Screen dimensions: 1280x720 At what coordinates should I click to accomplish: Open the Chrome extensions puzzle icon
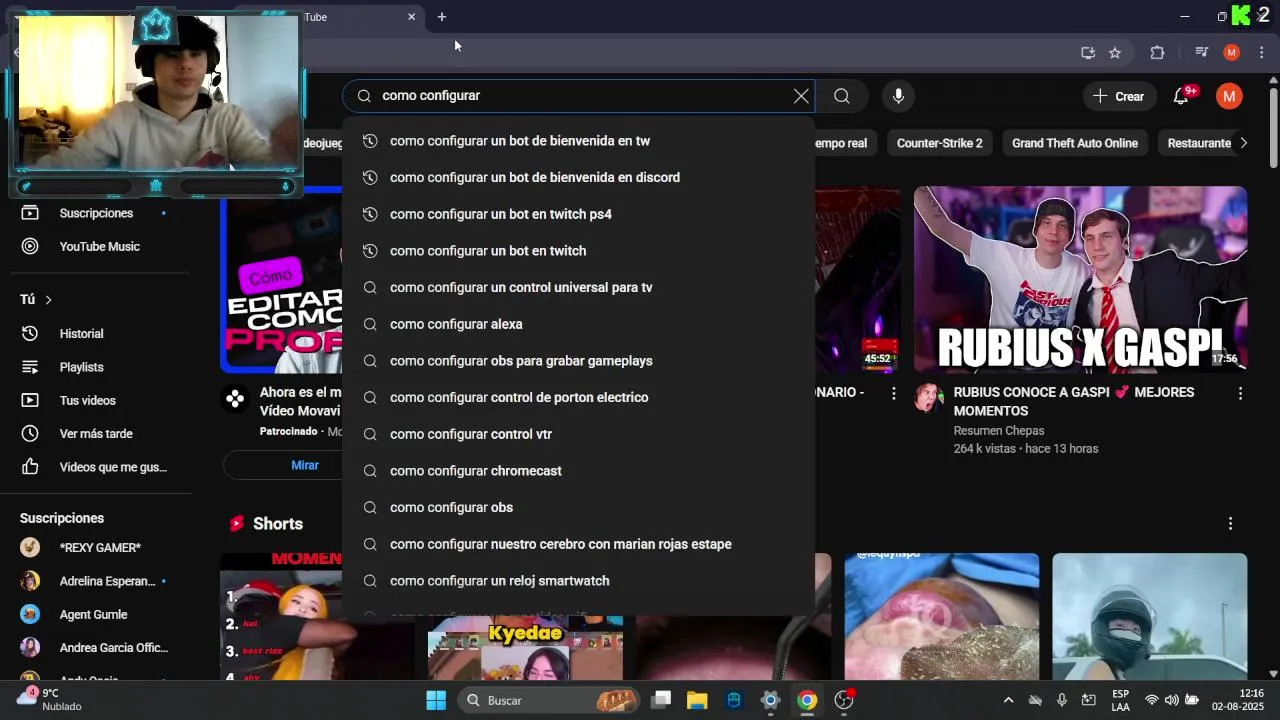(1157, 53)
